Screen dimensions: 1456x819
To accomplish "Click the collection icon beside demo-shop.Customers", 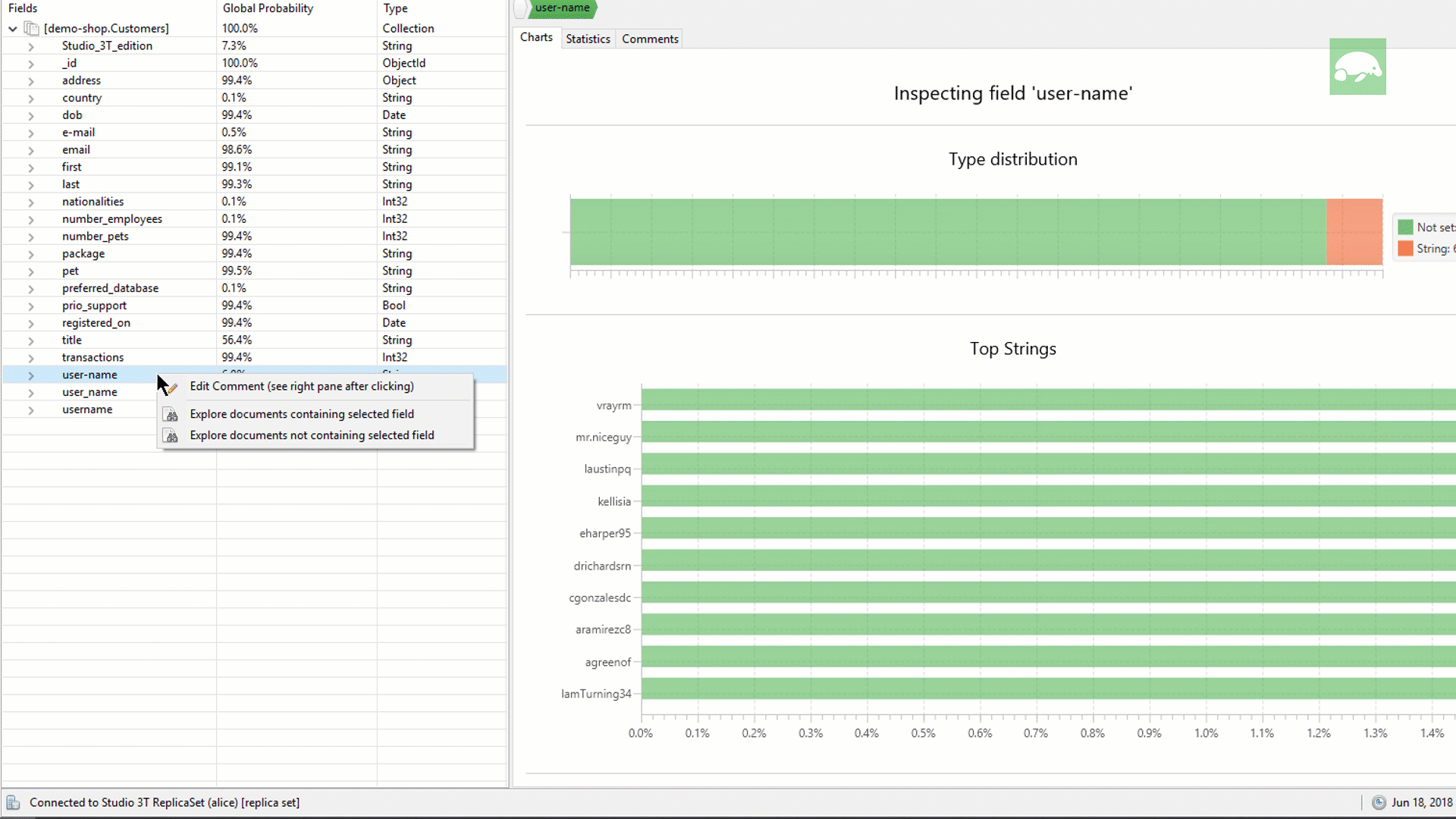I will pyautogui.click(x=31, y=29).
